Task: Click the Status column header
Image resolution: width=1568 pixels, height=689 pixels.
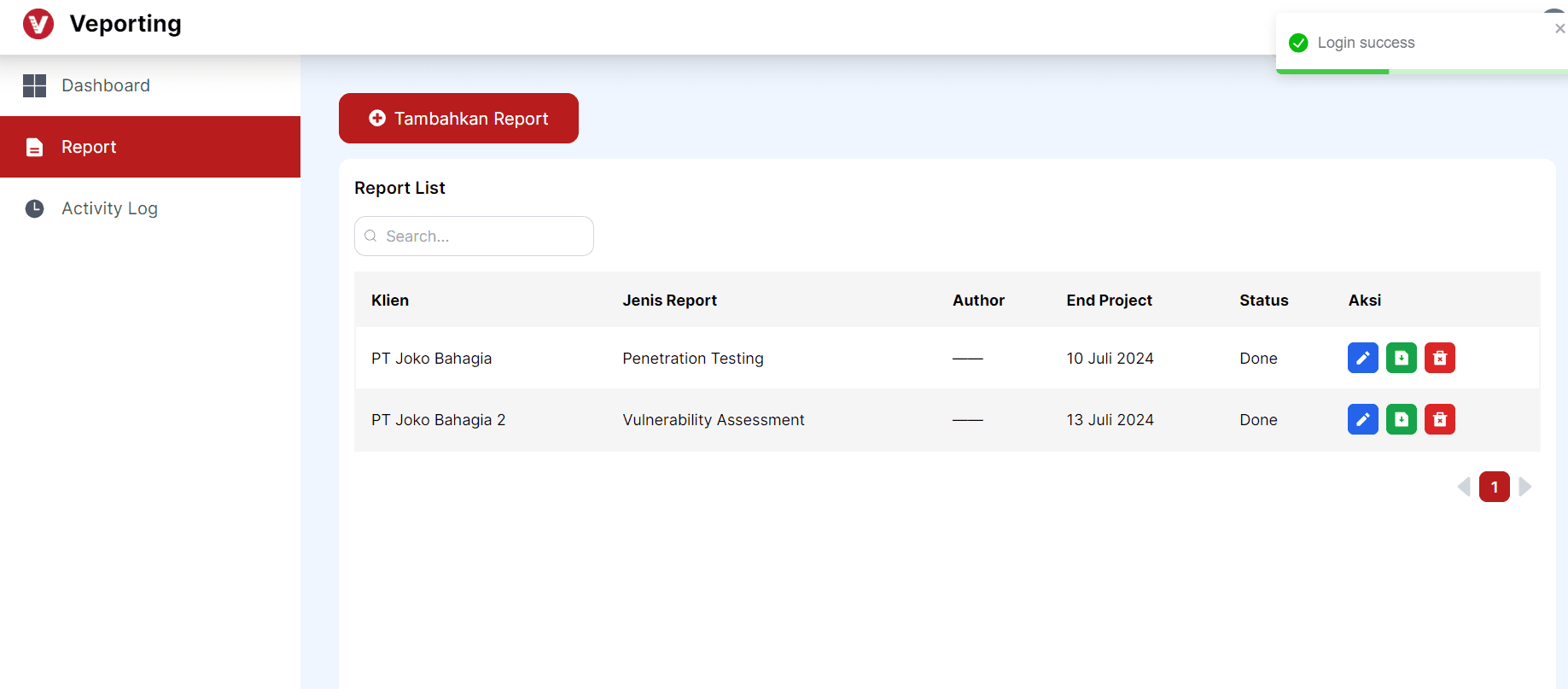Action: point(1264,301)
